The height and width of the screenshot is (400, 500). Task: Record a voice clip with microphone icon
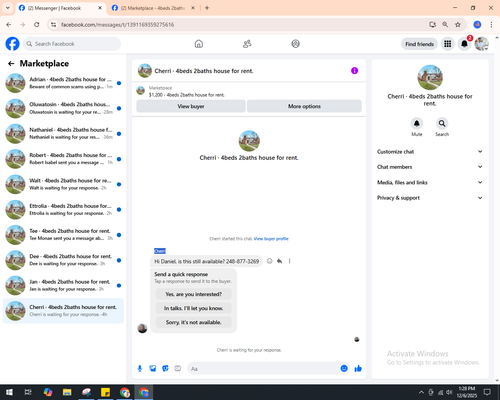(x=140, y=368)
